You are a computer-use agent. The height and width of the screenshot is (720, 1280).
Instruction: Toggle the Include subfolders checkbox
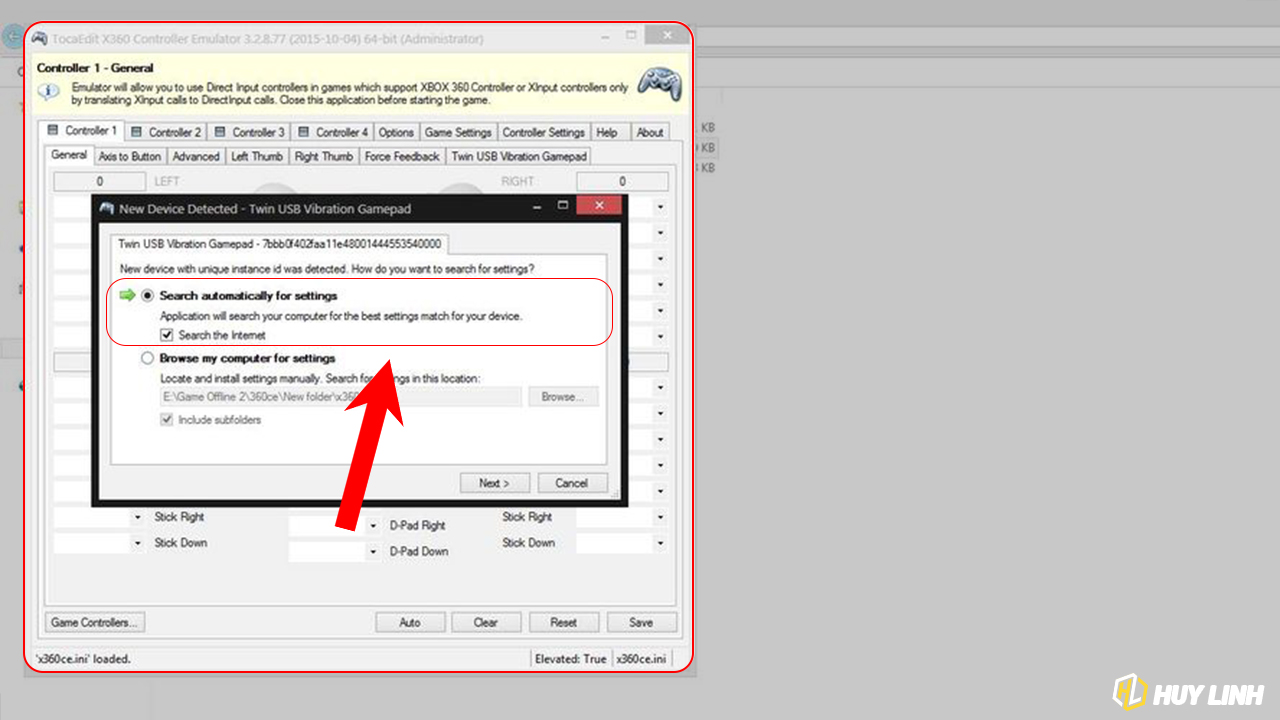click(167, 420)
